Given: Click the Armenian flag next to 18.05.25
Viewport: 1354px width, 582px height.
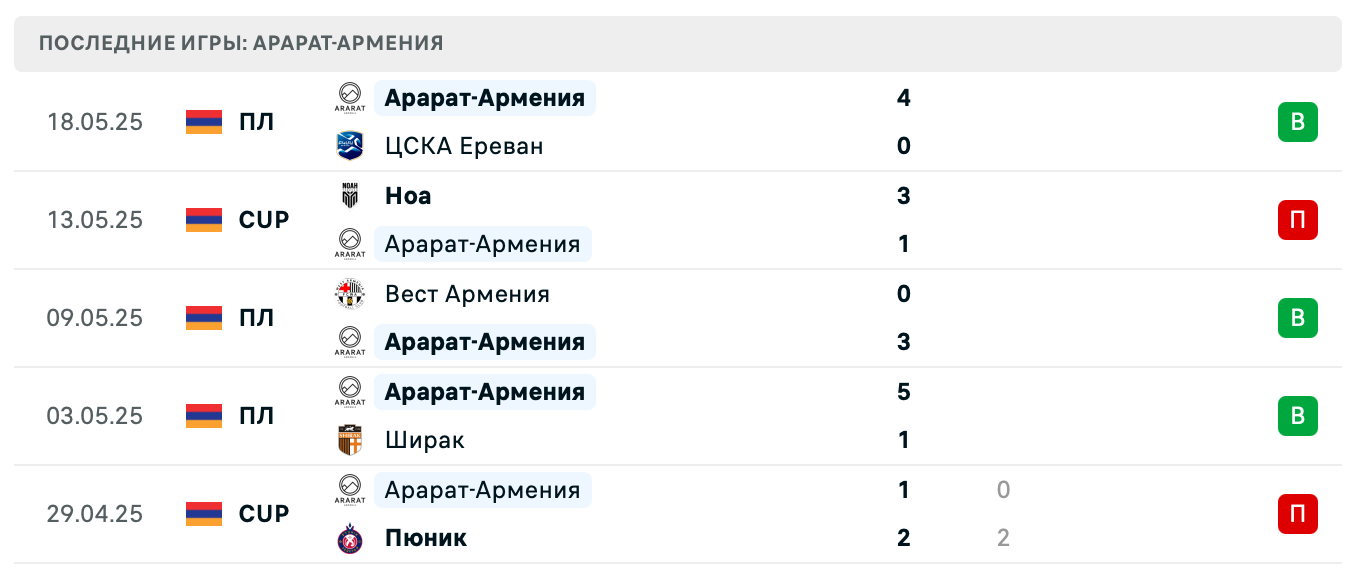Looking at the screenshot, I should coord(202,122).
